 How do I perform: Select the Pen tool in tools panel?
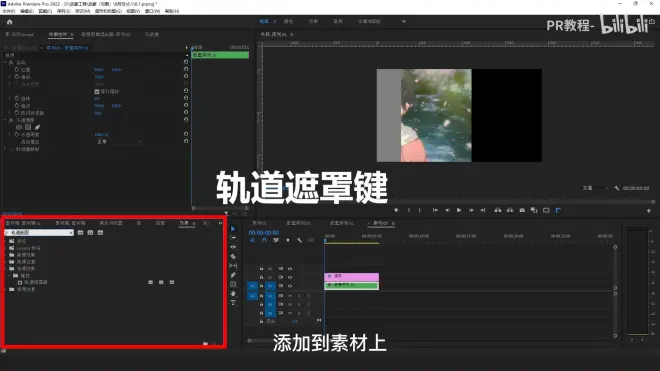coord(233,275)
